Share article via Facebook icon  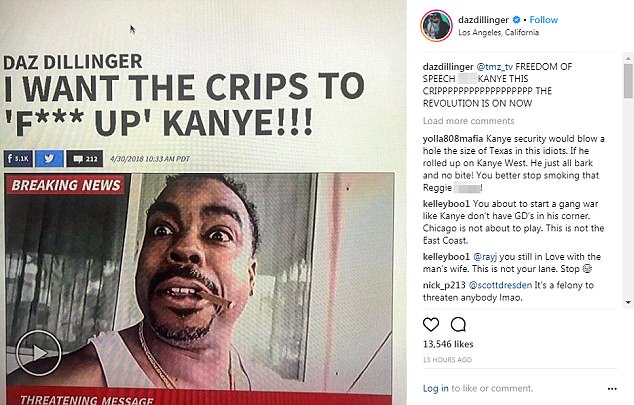pyautogui.click(x=18, y=158)
